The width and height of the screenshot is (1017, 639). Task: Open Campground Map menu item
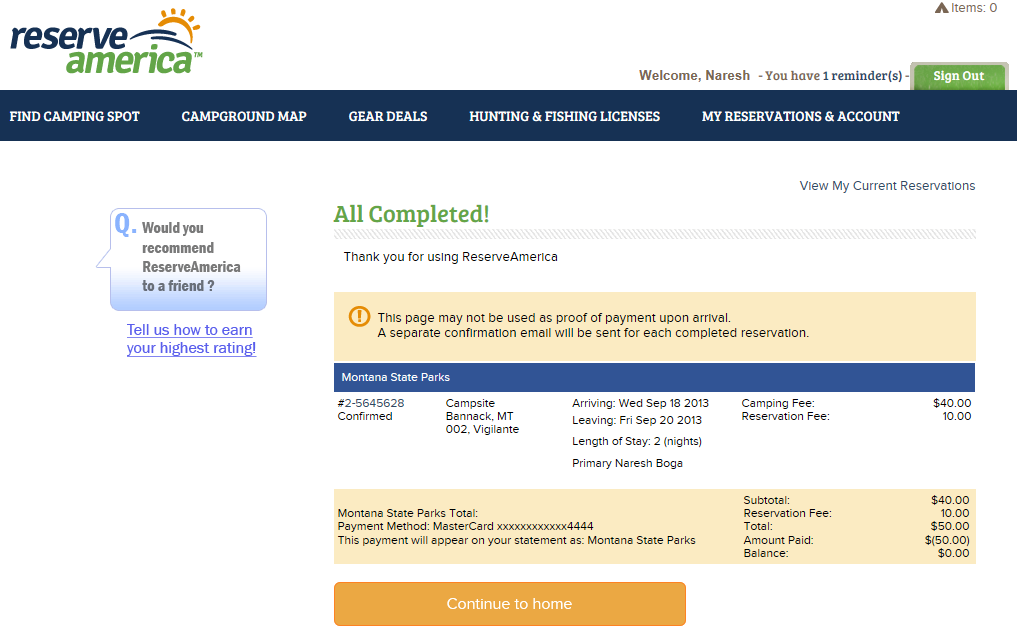(244, 116)
